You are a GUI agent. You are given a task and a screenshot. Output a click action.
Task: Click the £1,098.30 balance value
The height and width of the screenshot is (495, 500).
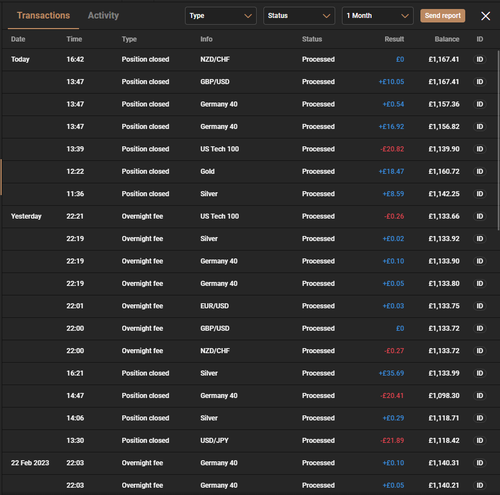[444, 396]
